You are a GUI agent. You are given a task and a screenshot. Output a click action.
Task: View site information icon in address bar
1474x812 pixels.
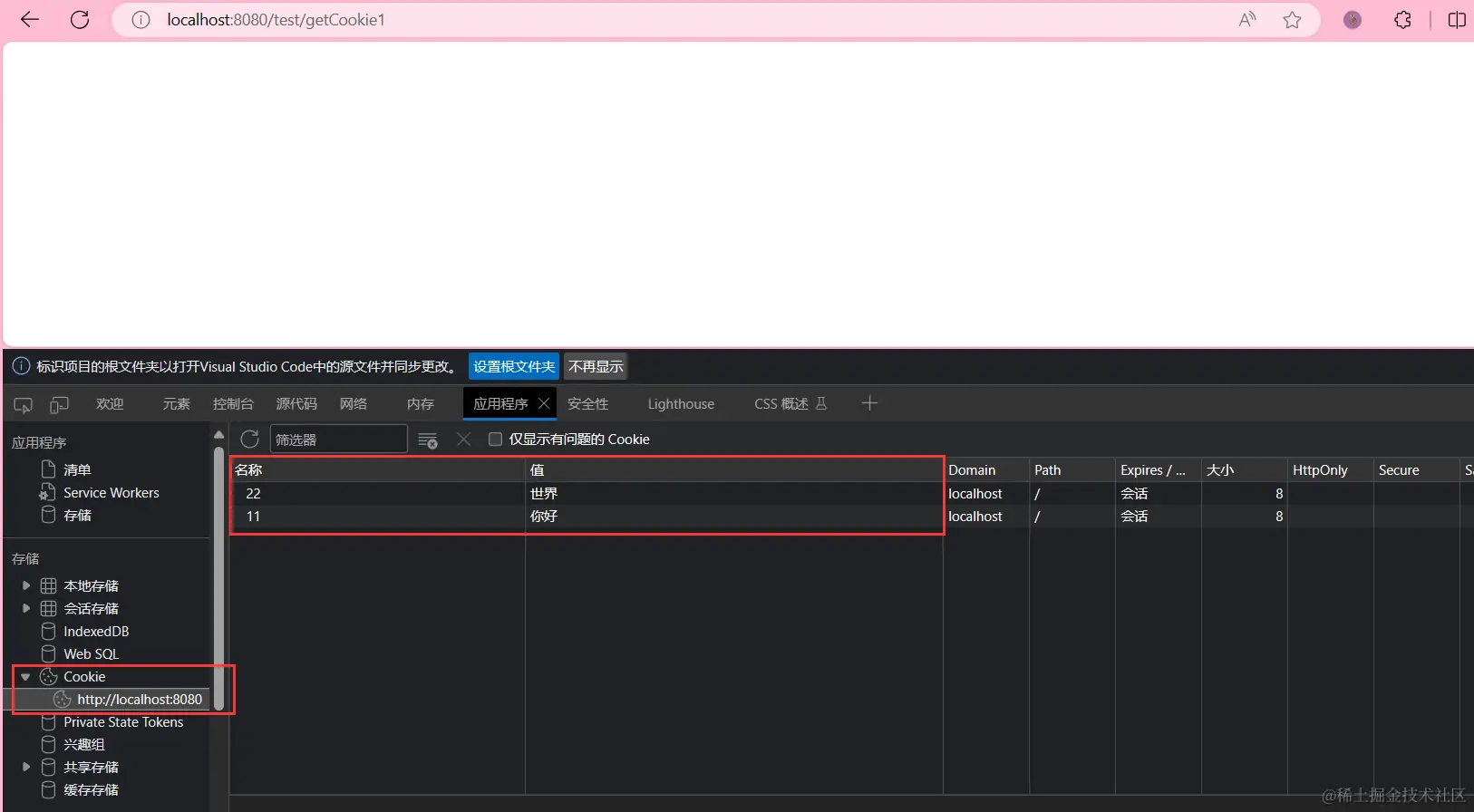141,20
